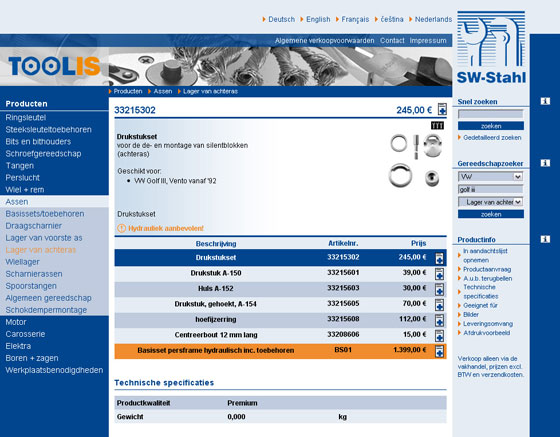Image resolution: width=560 pixels, height=437 pixels.
Task: Click In aandachtslijst opnemen link
Action: pyautogui.click(x=485, y=256)
